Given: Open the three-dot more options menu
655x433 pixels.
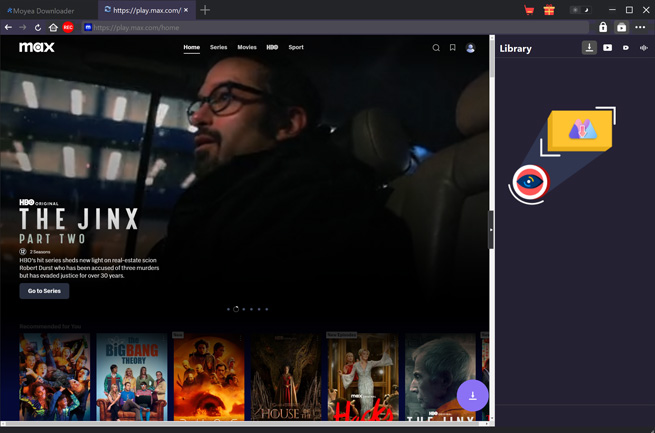Looking at the screenshot, I should tap(641, 28).
